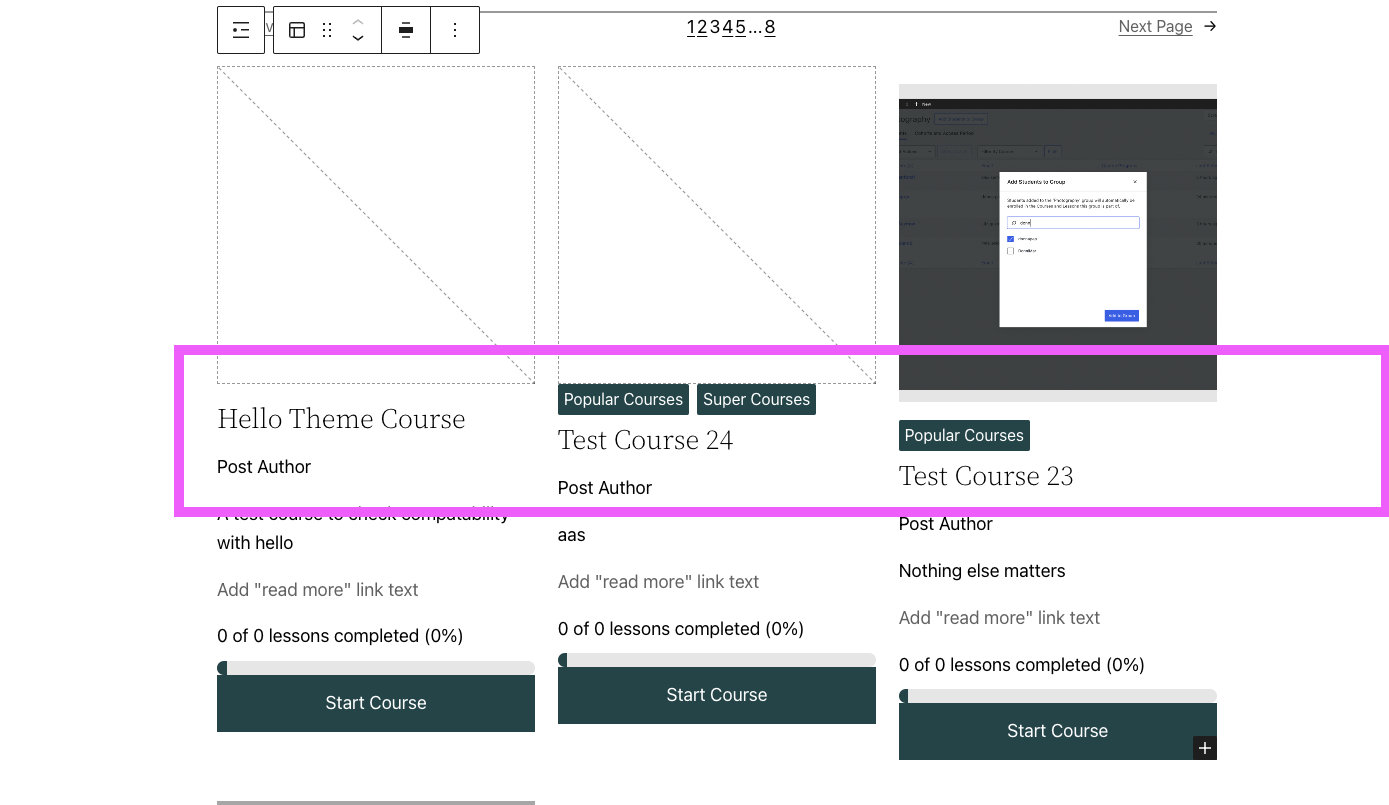This screenshot has width=1389, height=805.
Task: Click the progress bar under Test Course 23
Action: [1057, 695]
